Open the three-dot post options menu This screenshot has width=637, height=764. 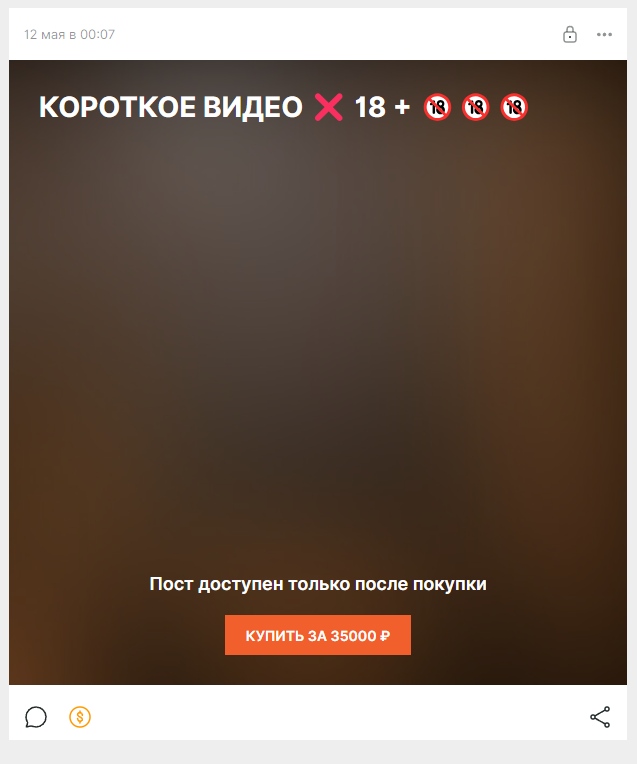(604, 35)
